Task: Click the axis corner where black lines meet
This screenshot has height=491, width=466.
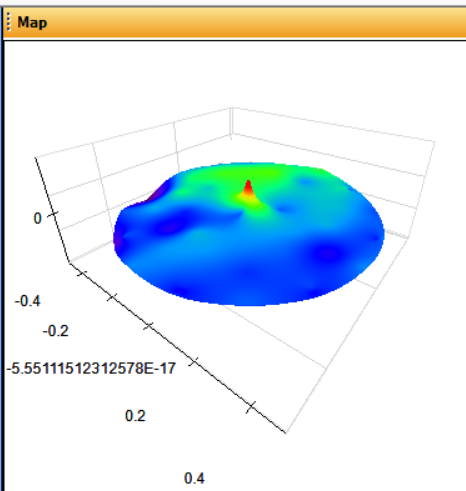Action: coord(70,263)
